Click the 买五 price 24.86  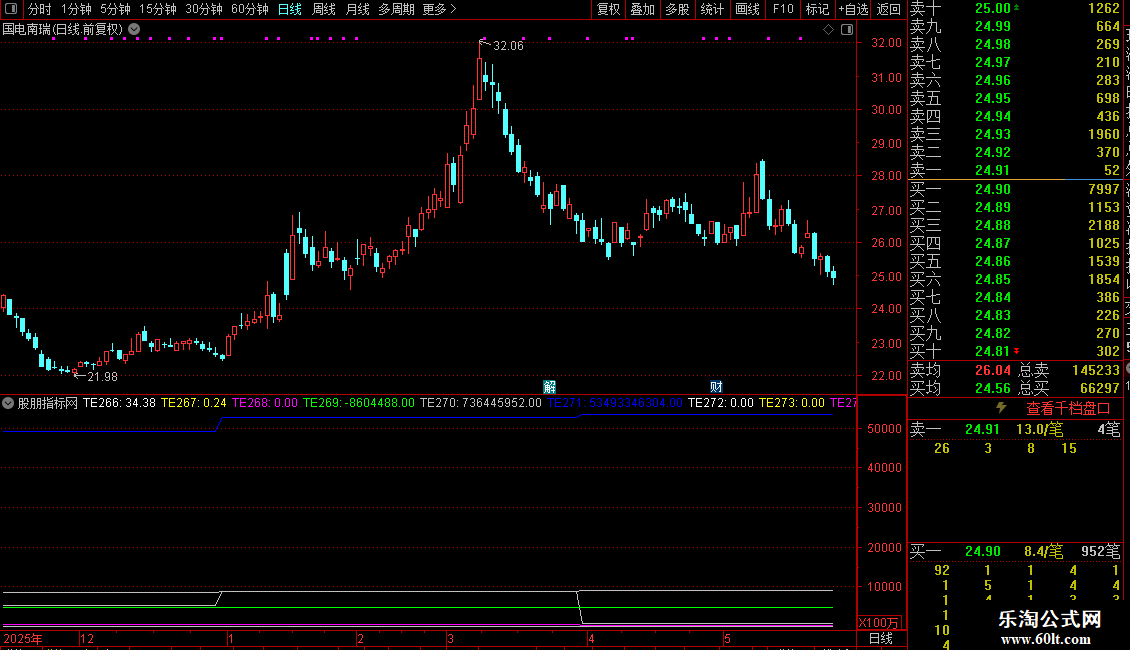point(992,261)
